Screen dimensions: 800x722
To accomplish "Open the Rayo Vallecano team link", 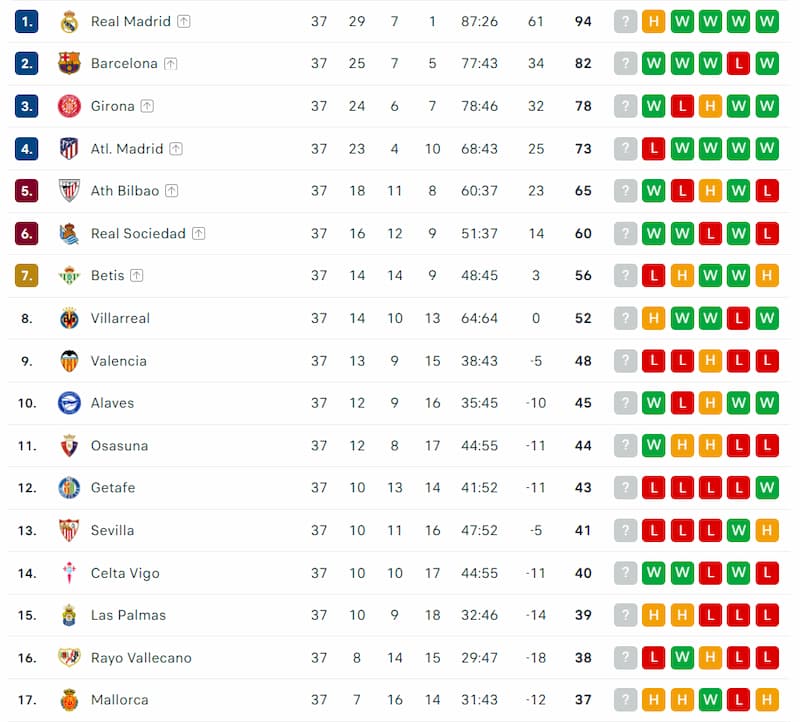I will (x=141, y=658).
